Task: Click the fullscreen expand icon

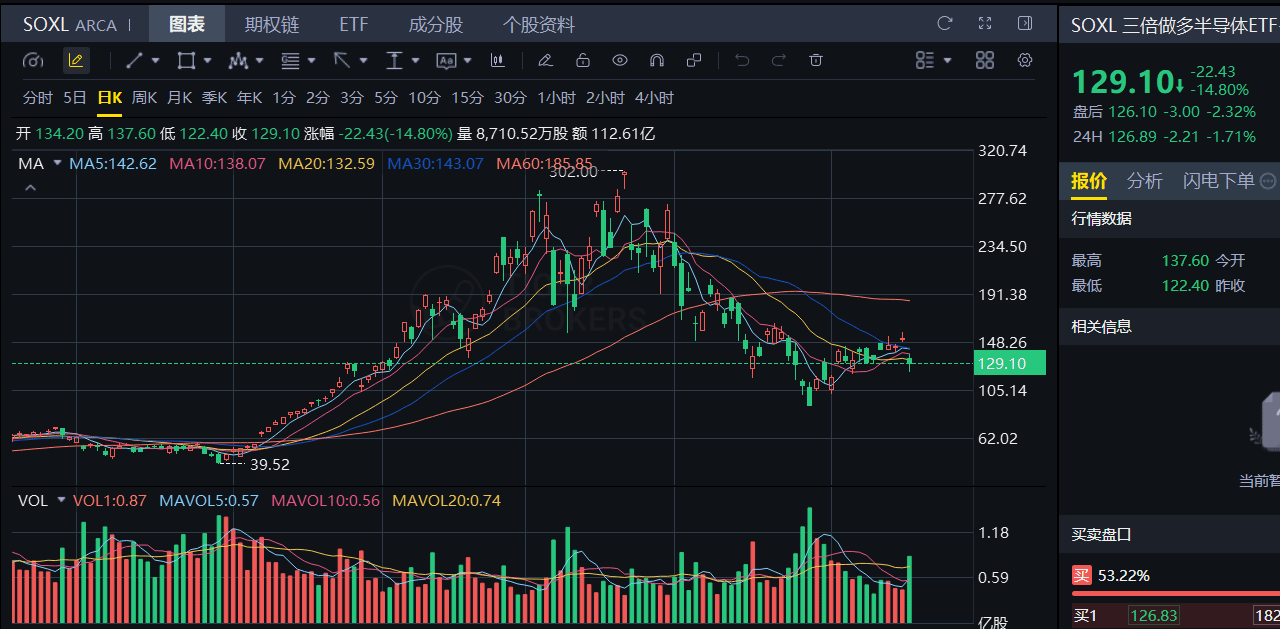Action: [x=985, y=23]
